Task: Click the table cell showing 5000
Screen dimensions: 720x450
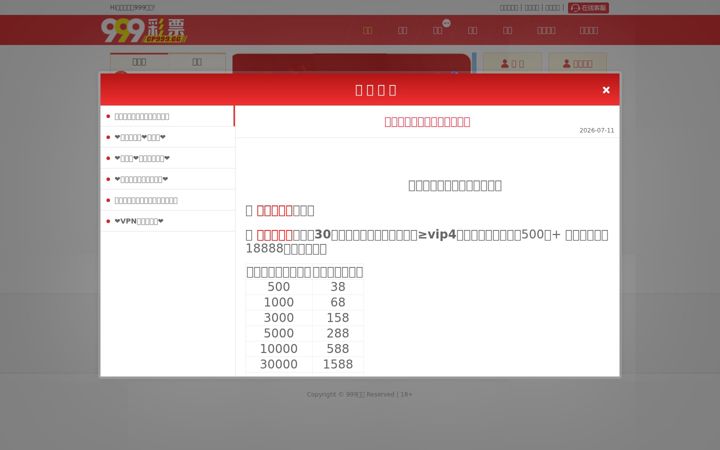Action: 279,333
